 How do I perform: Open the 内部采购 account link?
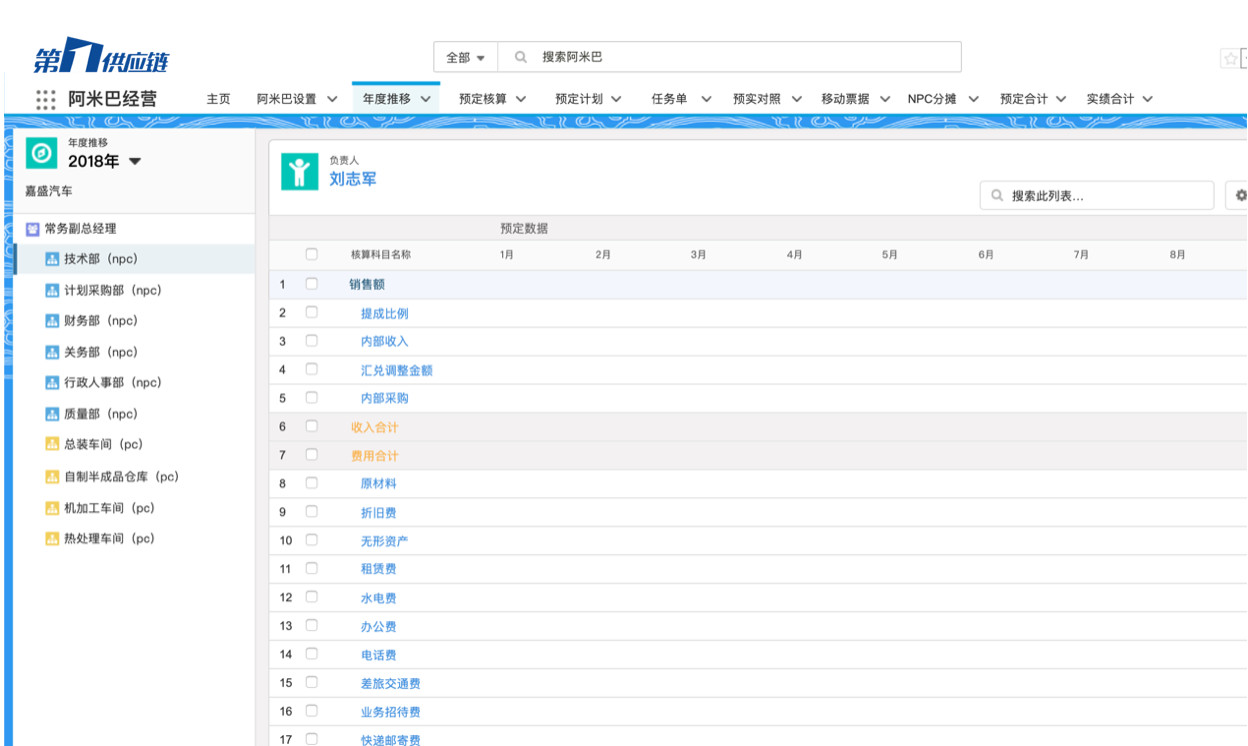(384, 398)
